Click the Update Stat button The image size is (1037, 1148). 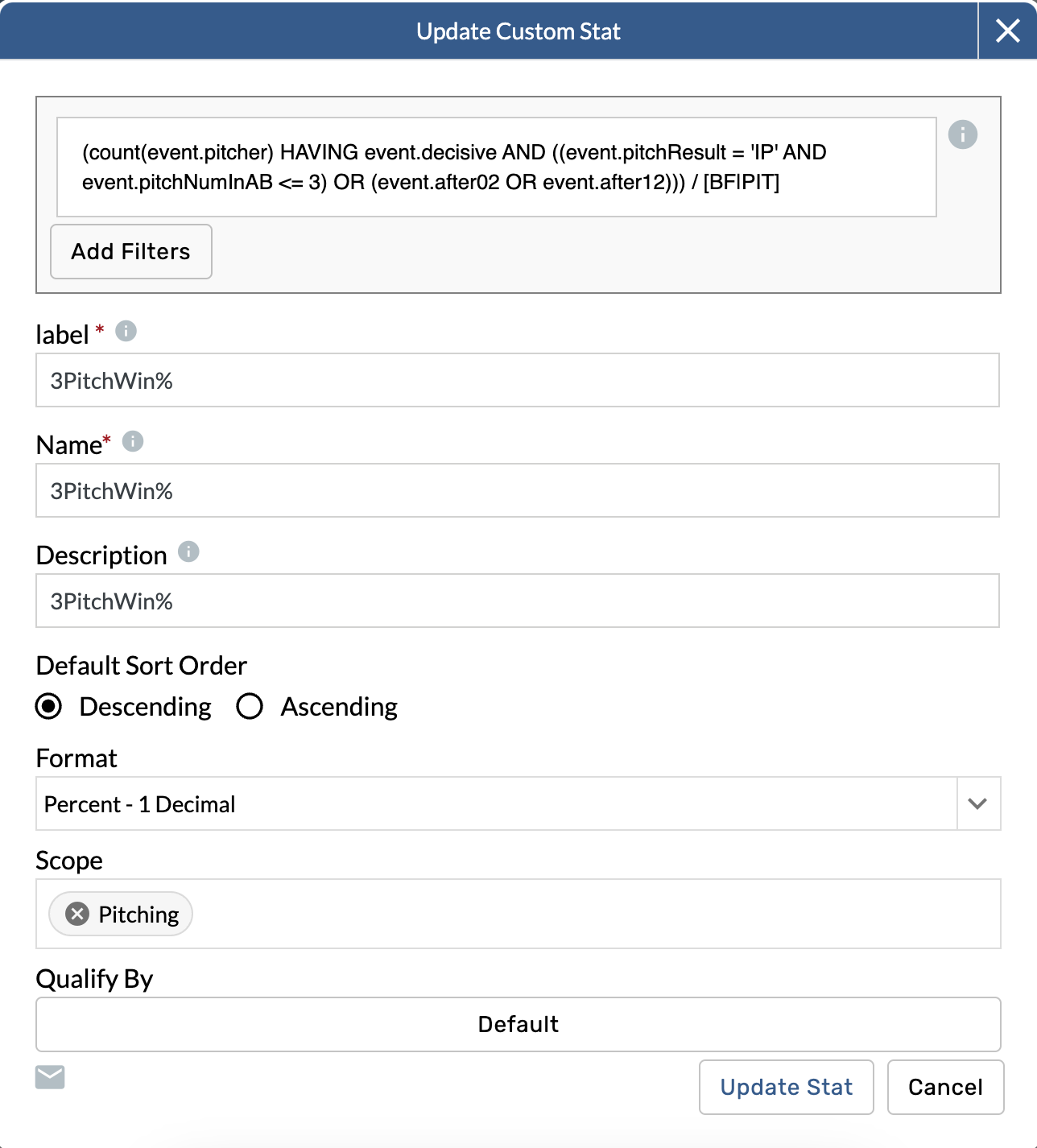(786, 1087)
